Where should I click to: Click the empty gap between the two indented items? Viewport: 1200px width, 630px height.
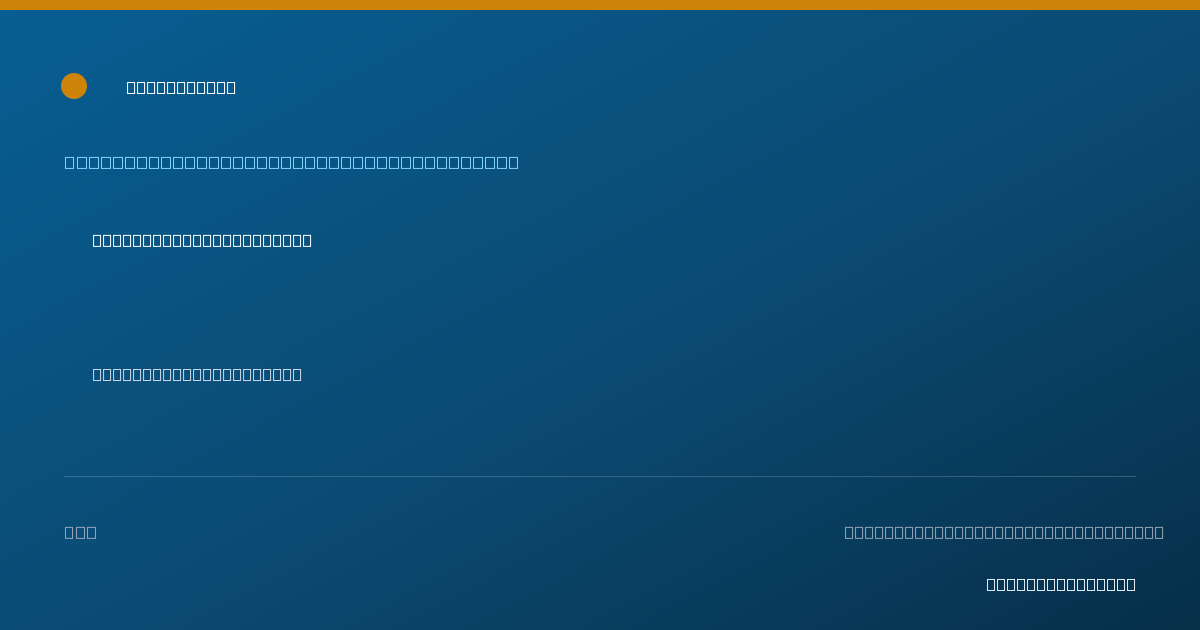pyautogui.click(x=200, y=308)
